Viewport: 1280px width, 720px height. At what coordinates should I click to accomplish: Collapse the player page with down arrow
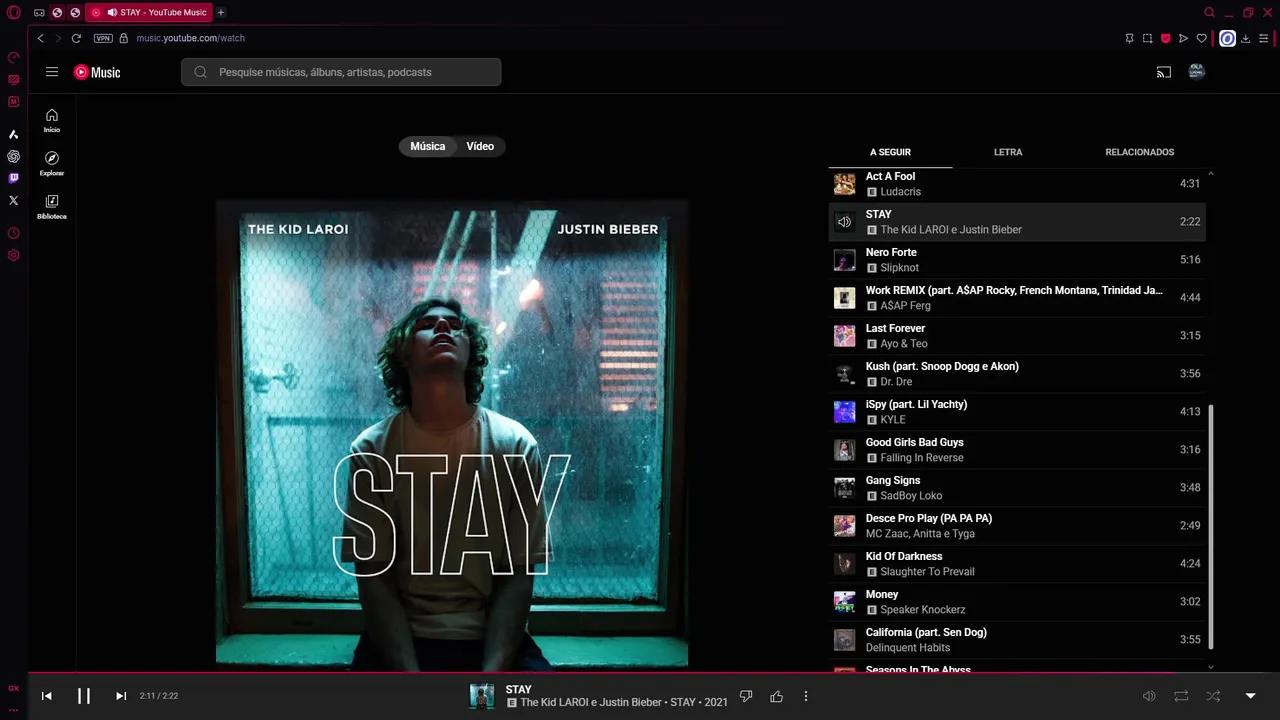(1250, 696)
